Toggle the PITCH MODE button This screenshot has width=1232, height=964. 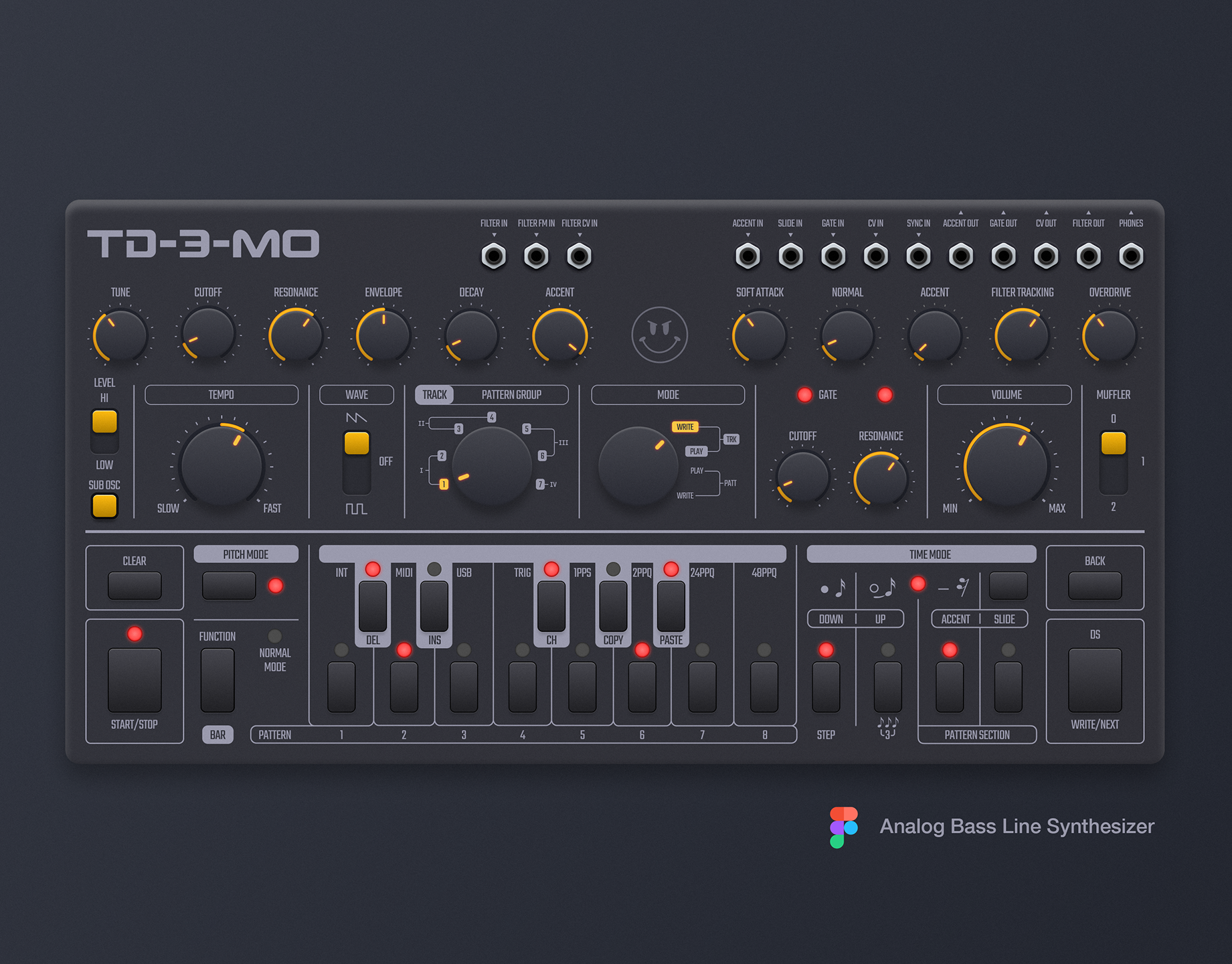click(229, 586)
